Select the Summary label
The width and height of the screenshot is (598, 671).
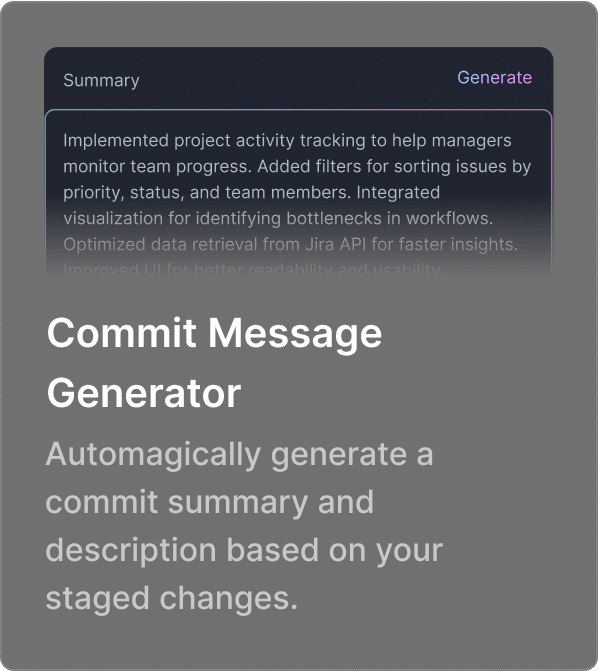tap(101, 80)
